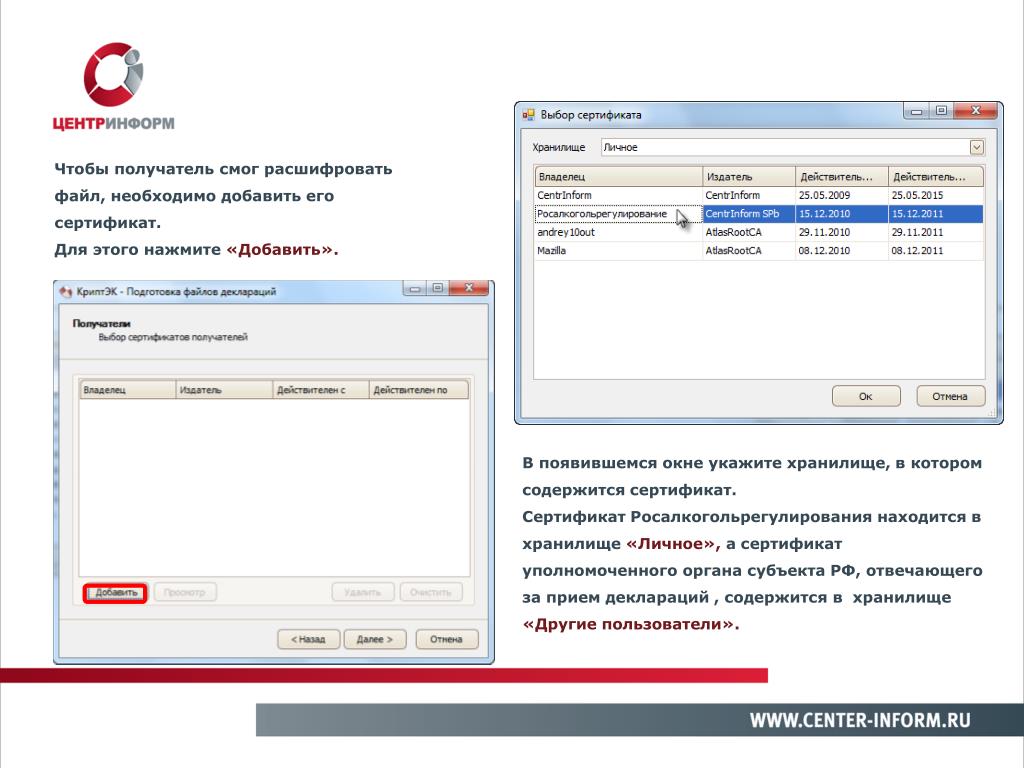Maximize the Выбор сертификата dialog

click(x=941, y=112)
